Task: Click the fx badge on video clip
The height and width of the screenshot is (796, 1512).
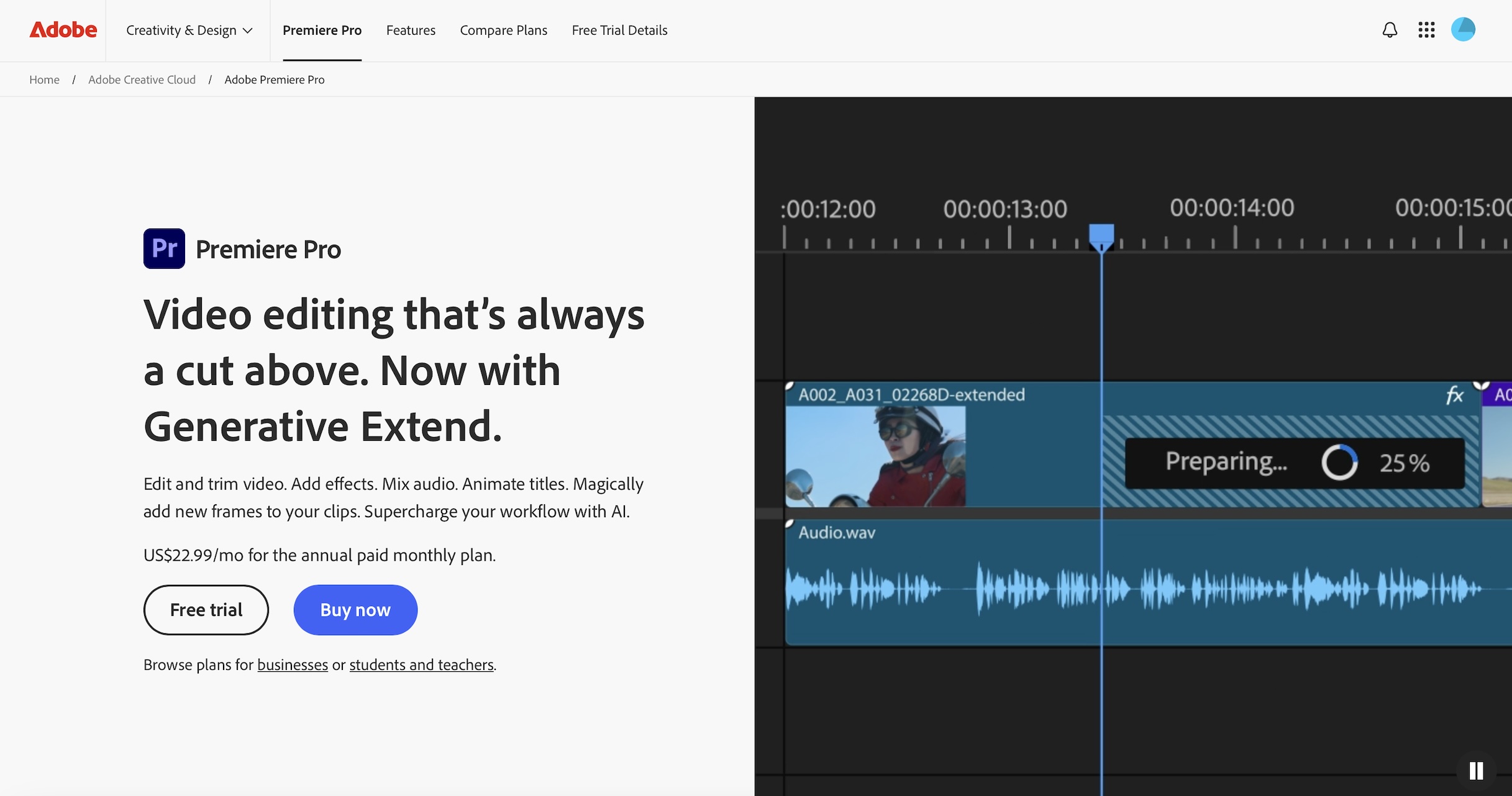Action: [1455, 394]
